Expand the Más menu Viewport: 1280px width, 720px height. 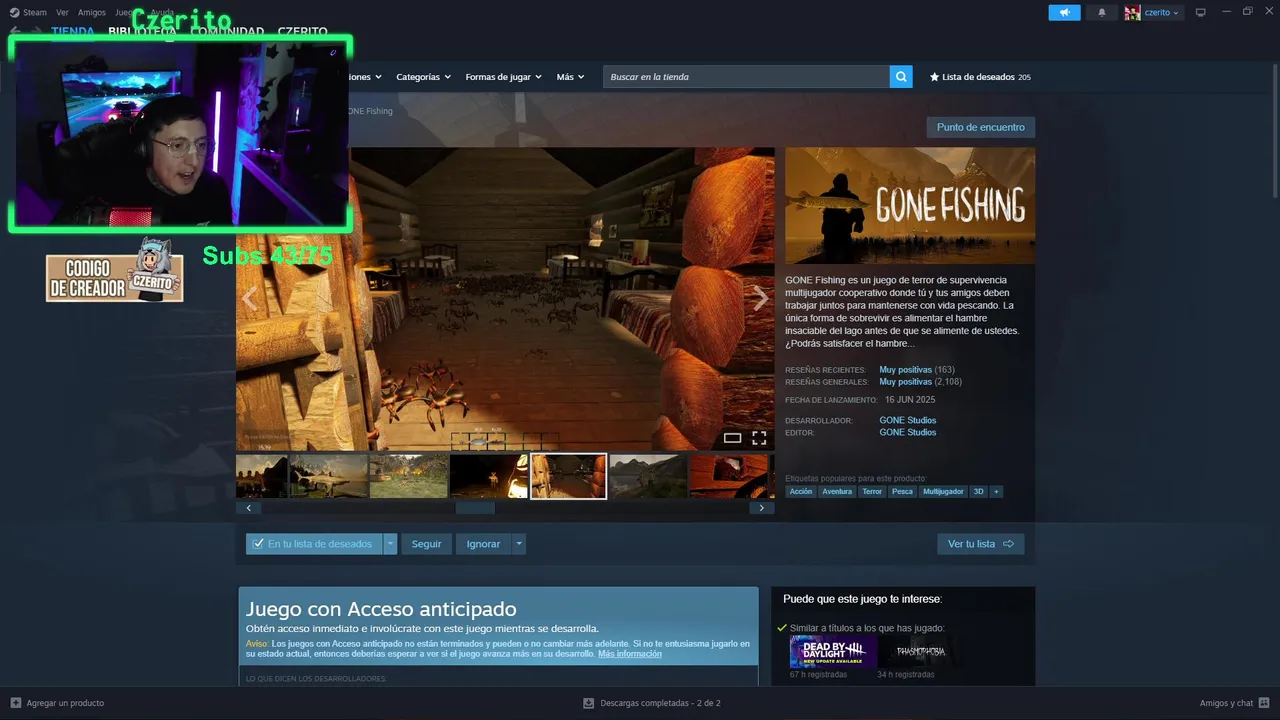pos(570,77)
